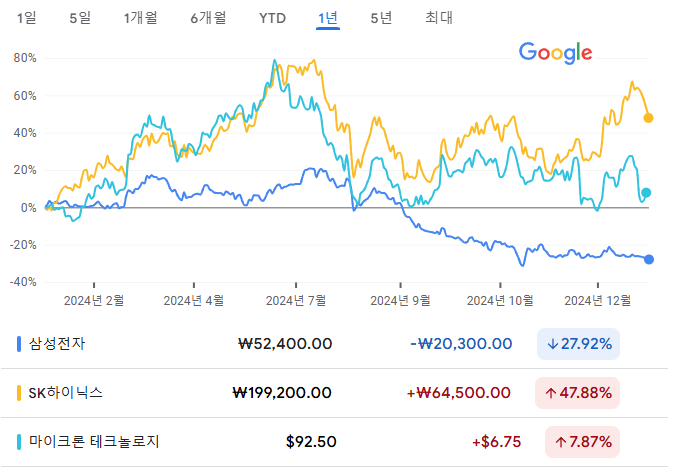Click the blue endpoint dot on chart
The width and height of the screenshot is (675, 472).
649,259
